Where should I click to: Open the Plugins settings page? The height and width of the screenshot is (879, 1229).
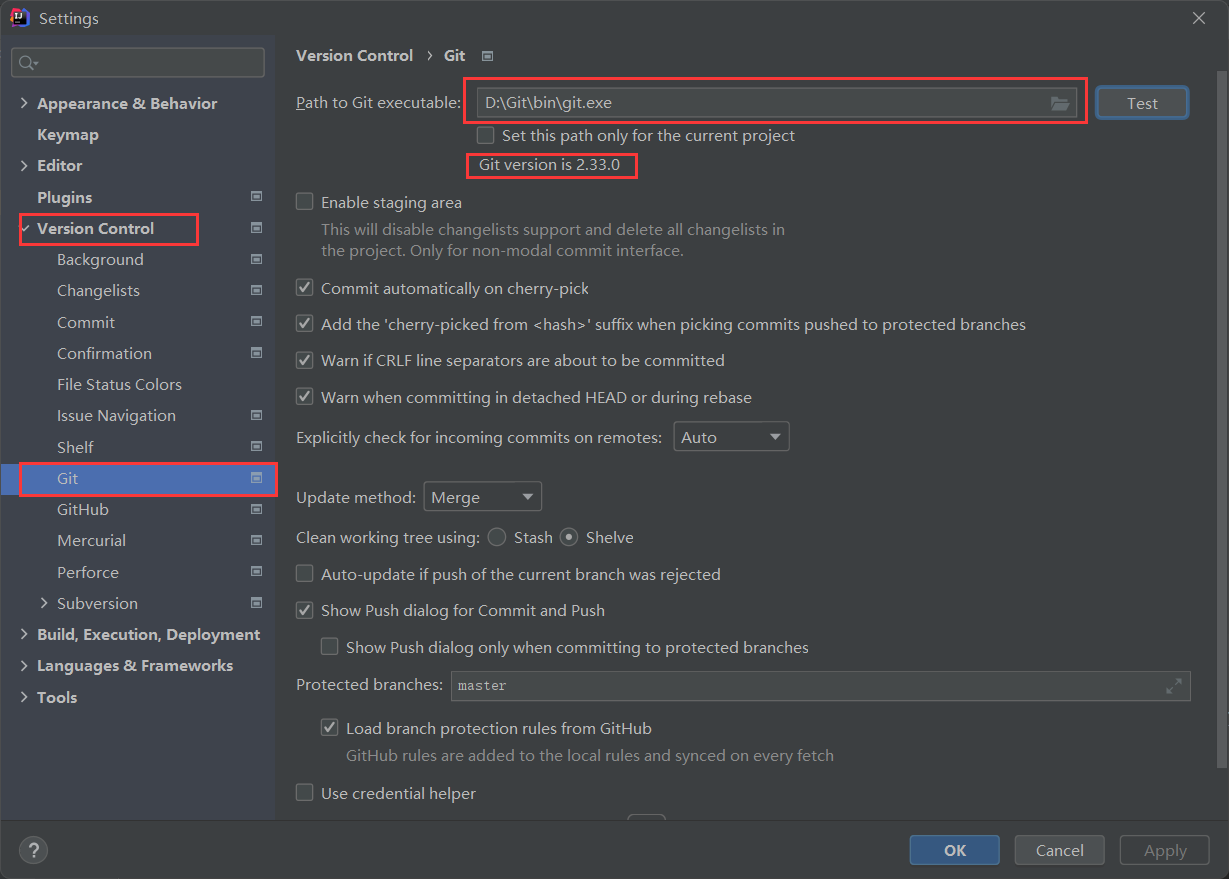click(x=64, y=197)
